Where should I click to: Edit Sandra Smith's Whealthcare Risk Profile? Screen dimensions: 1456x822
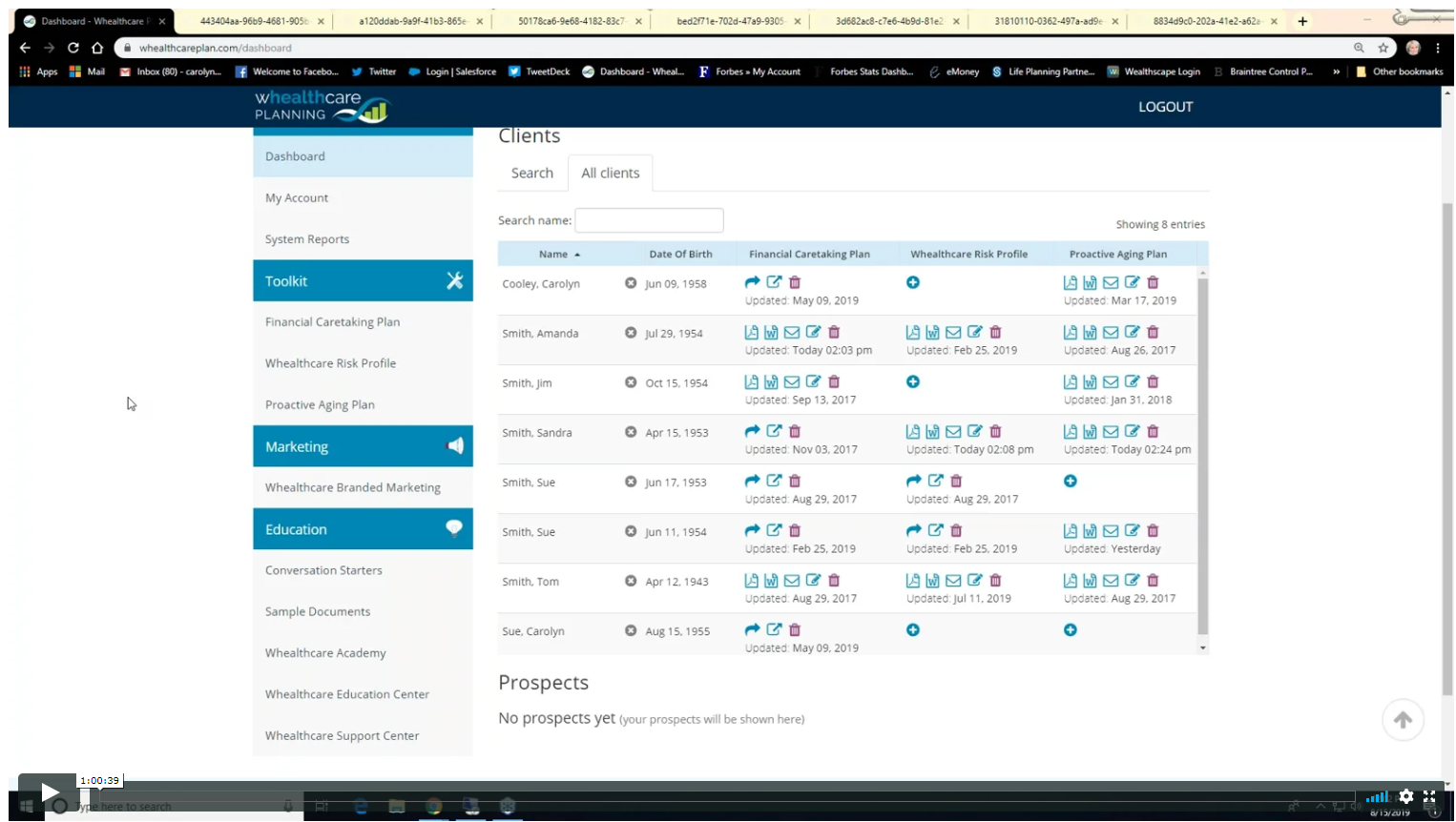(974, 432)
